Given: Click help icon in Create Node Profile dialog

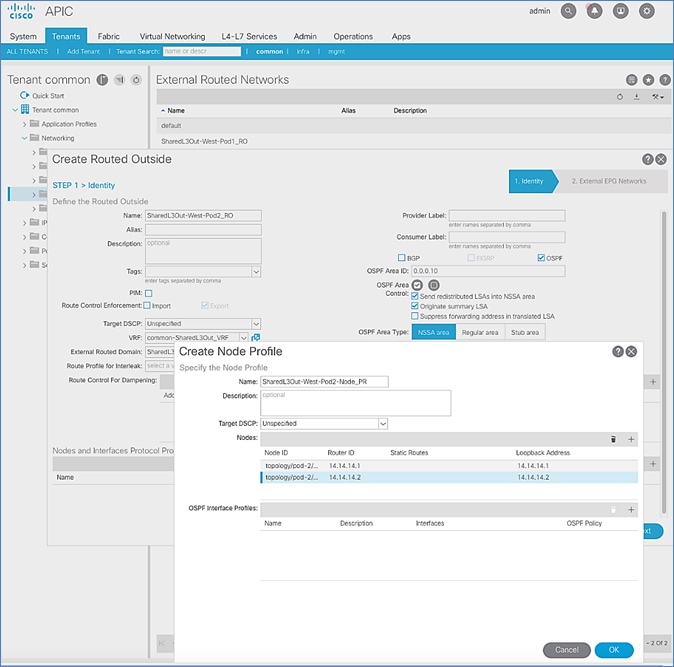Looking at the screenshot, I should coord(618,352).
